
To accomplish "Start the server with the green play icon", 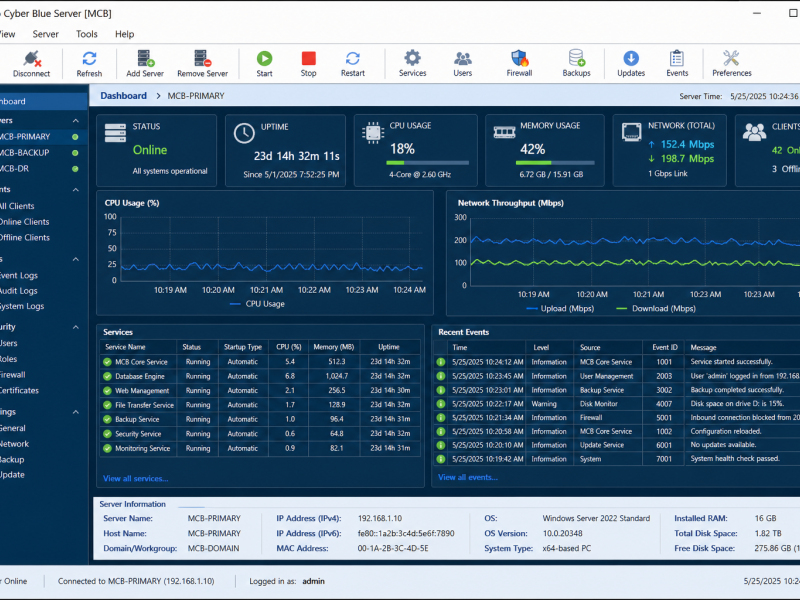I will pos(264,58).
